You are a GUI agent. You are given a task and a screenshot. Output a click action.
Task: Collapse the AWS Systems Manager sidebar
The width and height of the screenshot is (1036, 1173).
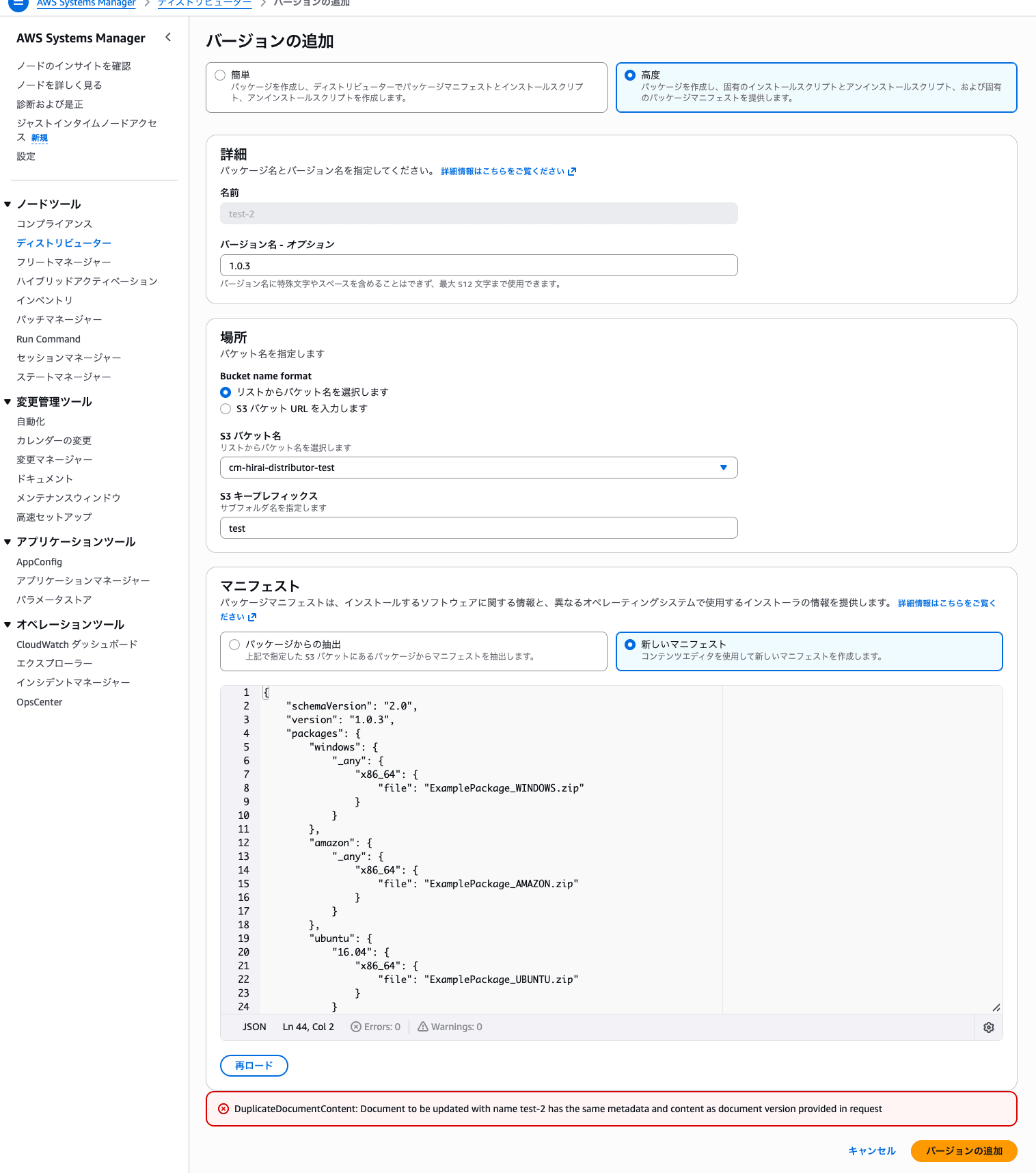(168, 38)
